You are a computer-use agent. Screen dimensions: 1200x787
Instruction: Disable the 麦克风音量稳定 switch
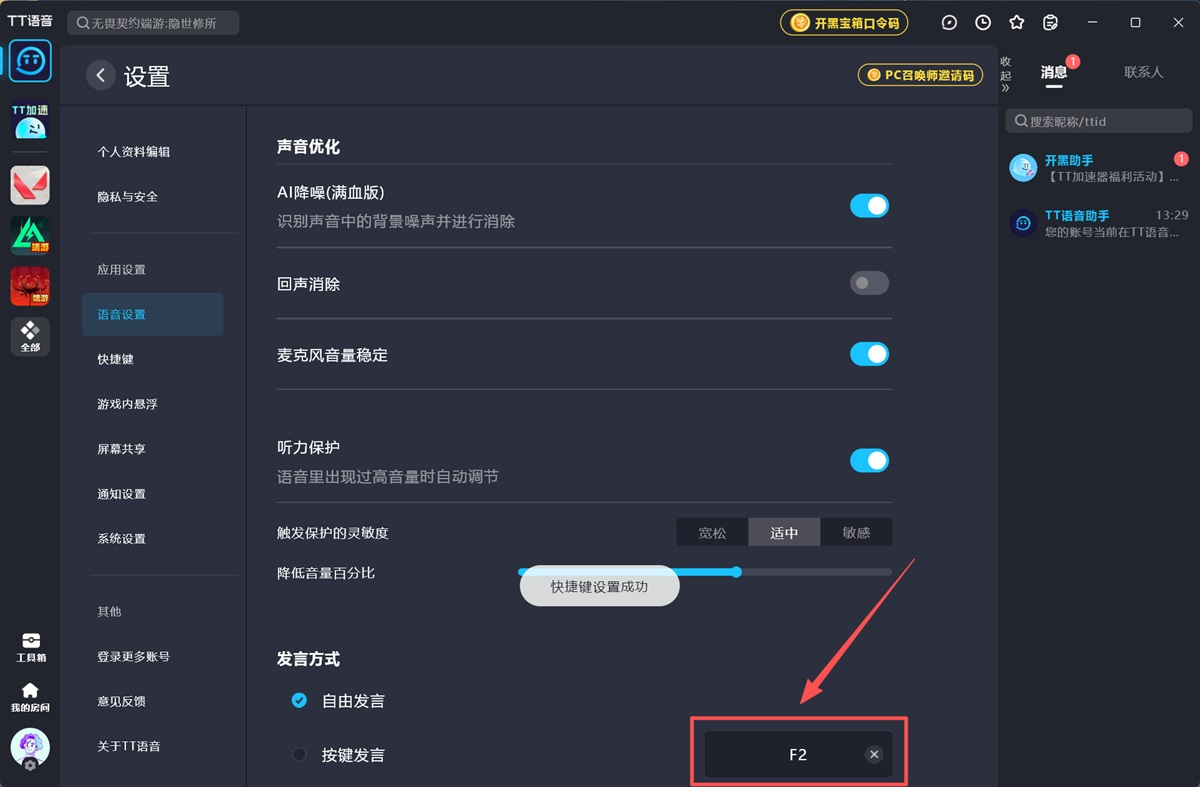coord(869,354)
